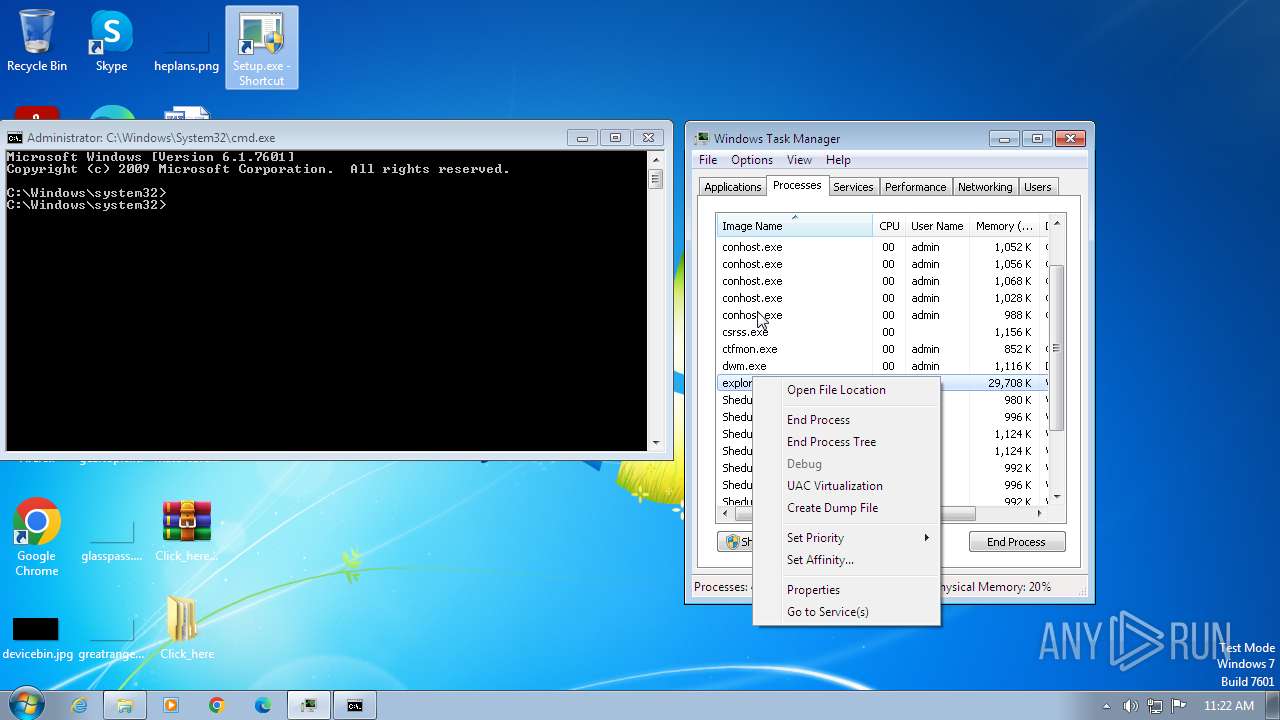Select the glasspass desktop file
The width and height of the screenshot is (1280, 720).
111,542
